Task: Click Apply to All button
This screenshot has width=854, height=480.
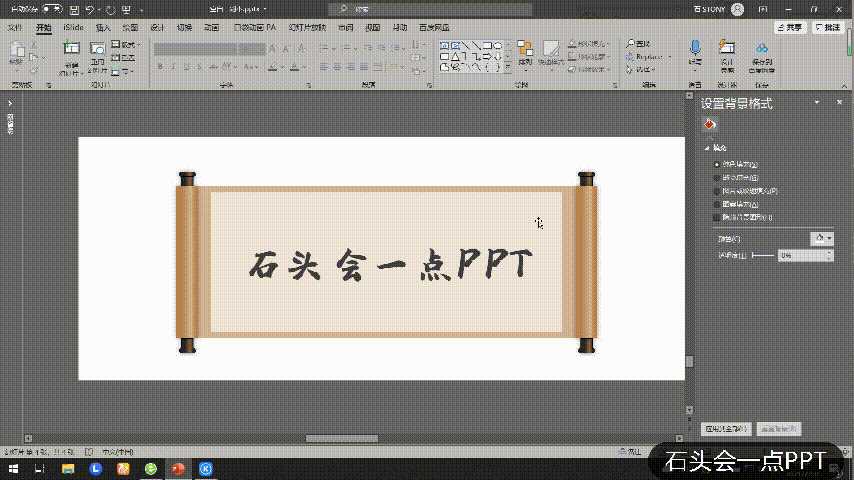Action: (726, 429)
